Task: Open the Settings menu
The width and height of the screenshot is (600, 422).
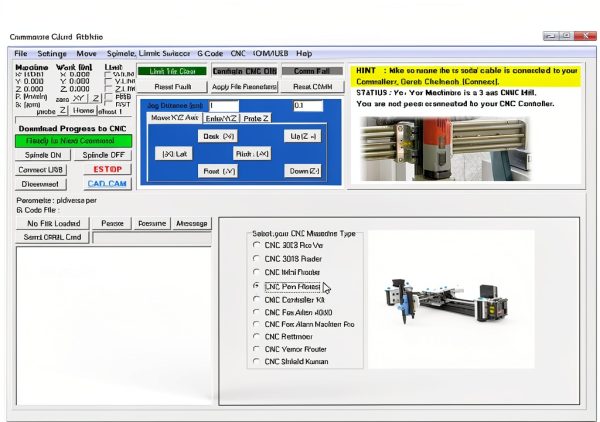Action: 52,54
